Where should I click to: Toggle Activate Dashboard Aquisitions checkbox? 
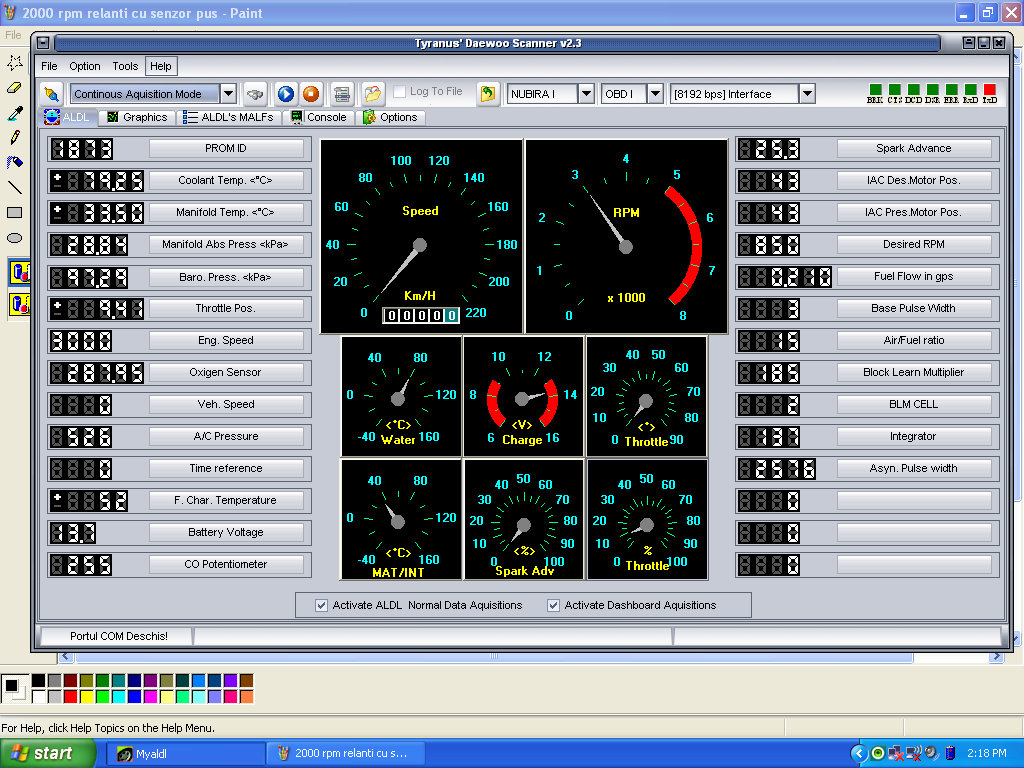pos(553,605)
